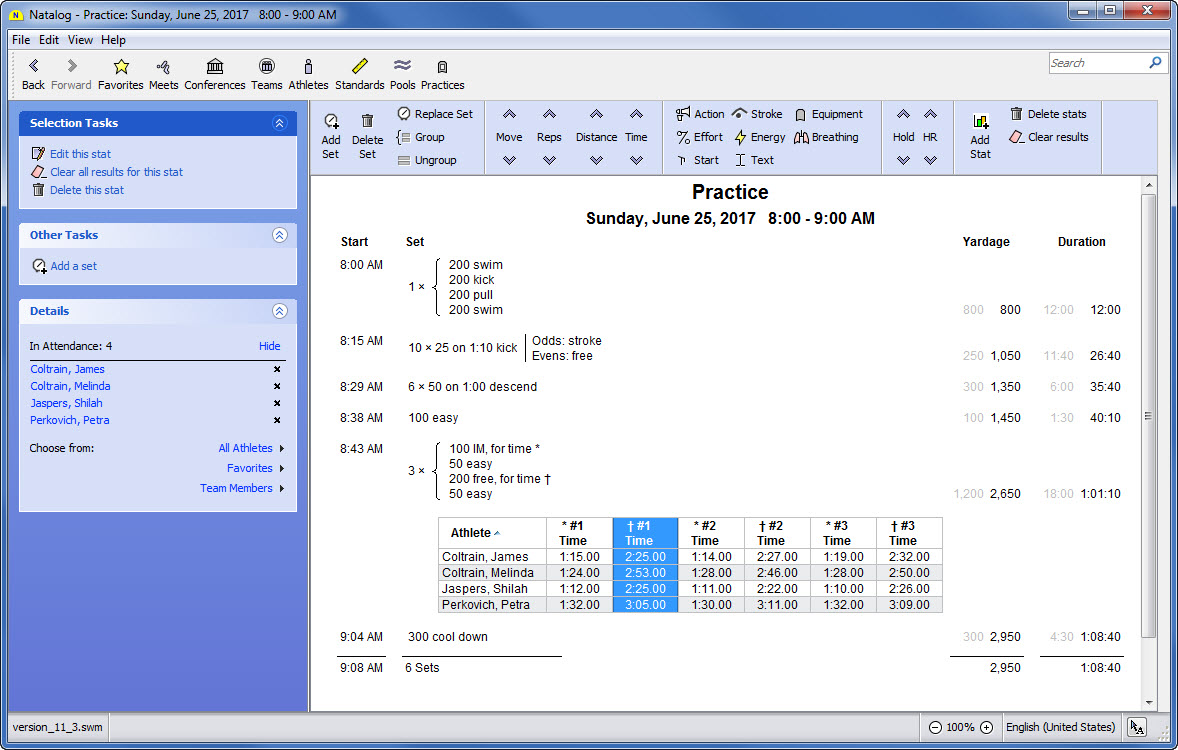The image size is (1178, 750).
Task: Click the Standards ruler icon
Action: pyautogui.click(x=359, y=67)
